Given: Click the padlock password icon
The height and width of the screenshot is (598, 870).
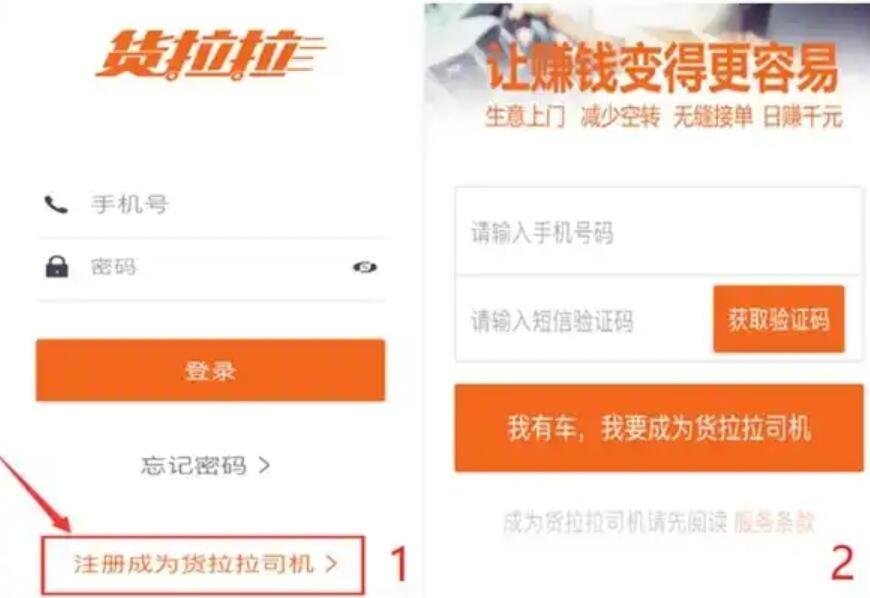Looking at the screenshot, I should pos(57,267).
